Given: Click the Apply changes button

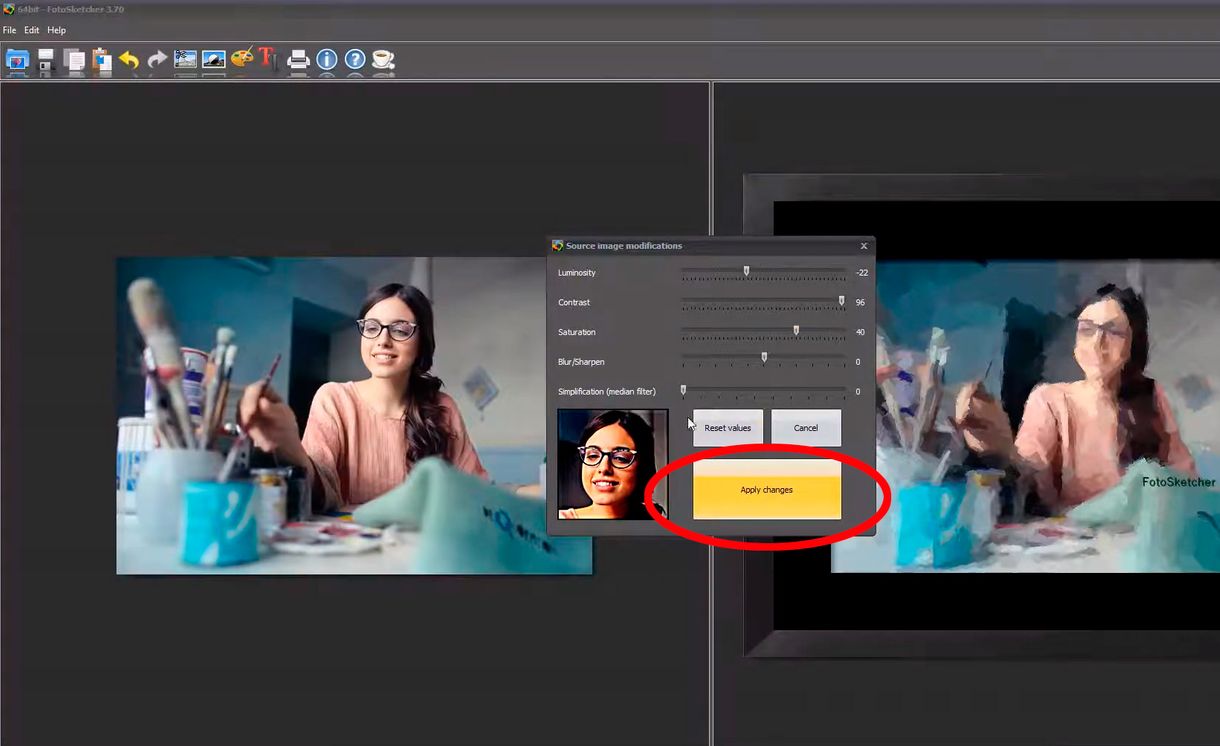Looking at the screenshot, I should pyautogui.click(x=767, y=490).
